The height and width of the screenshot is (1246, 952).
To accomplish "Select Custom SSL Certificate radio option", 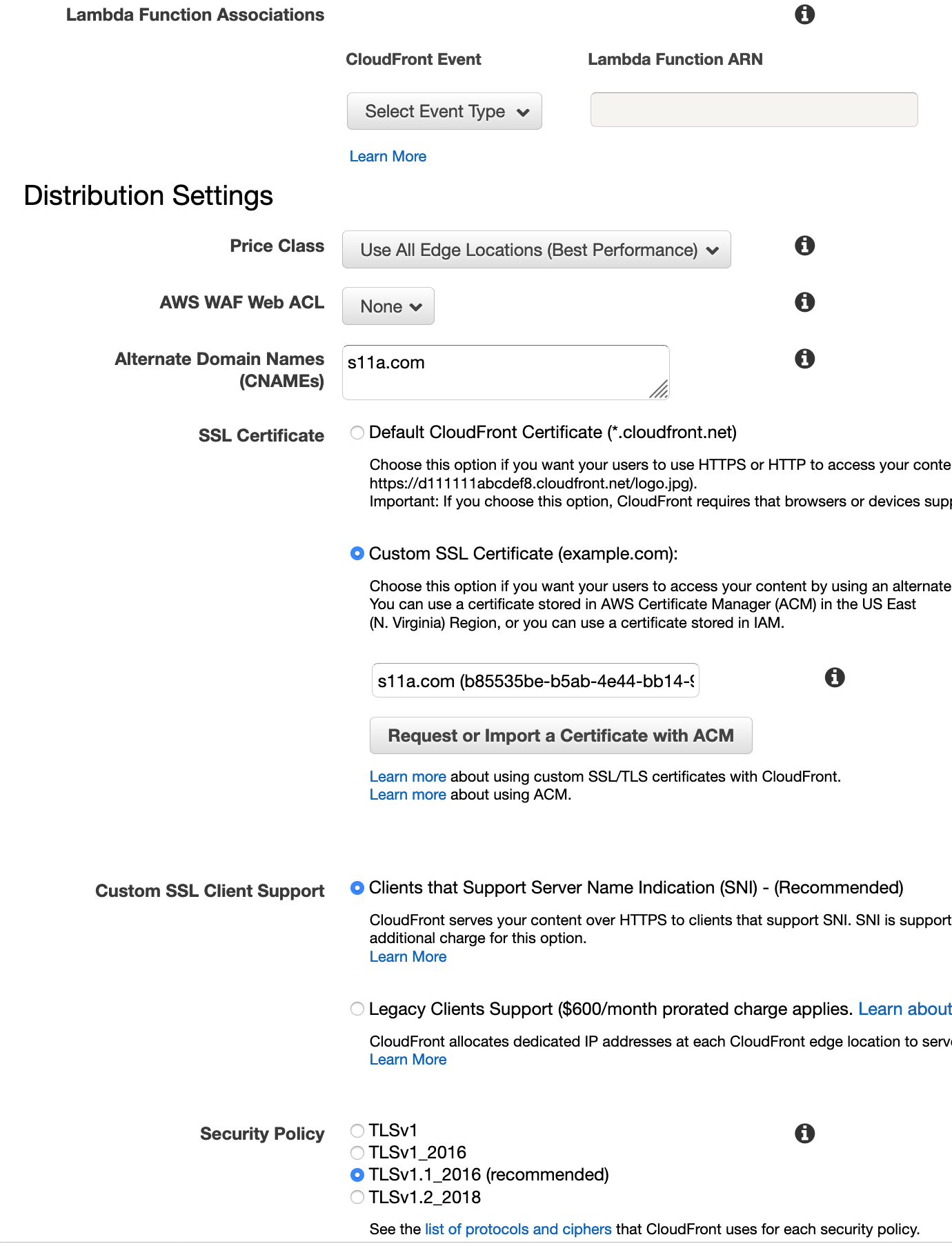I will [357, 554].
